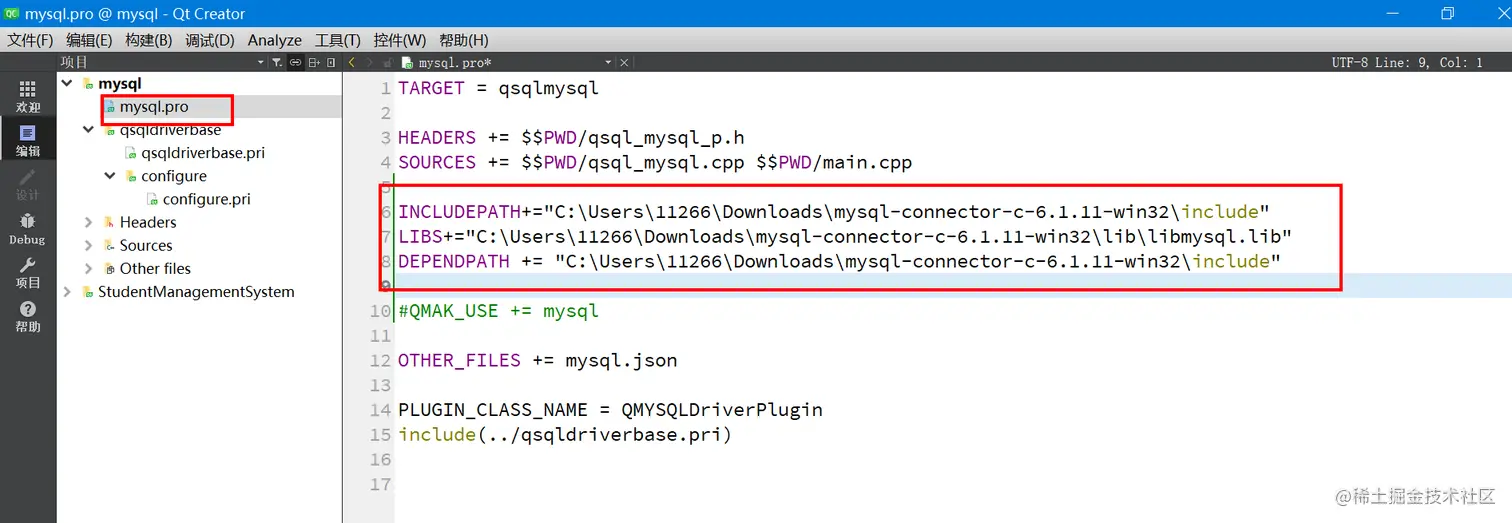Expand the Headers folder
Viewport: 1512px width, 523px height.
pyautogui.click(x=89, y=222)
